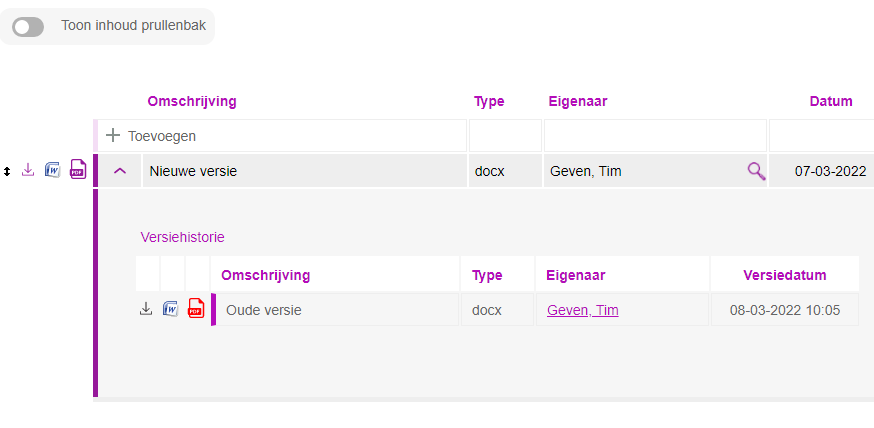Toggle the 'Toon inhoud prullenbak' switch

tap(28, 26)
